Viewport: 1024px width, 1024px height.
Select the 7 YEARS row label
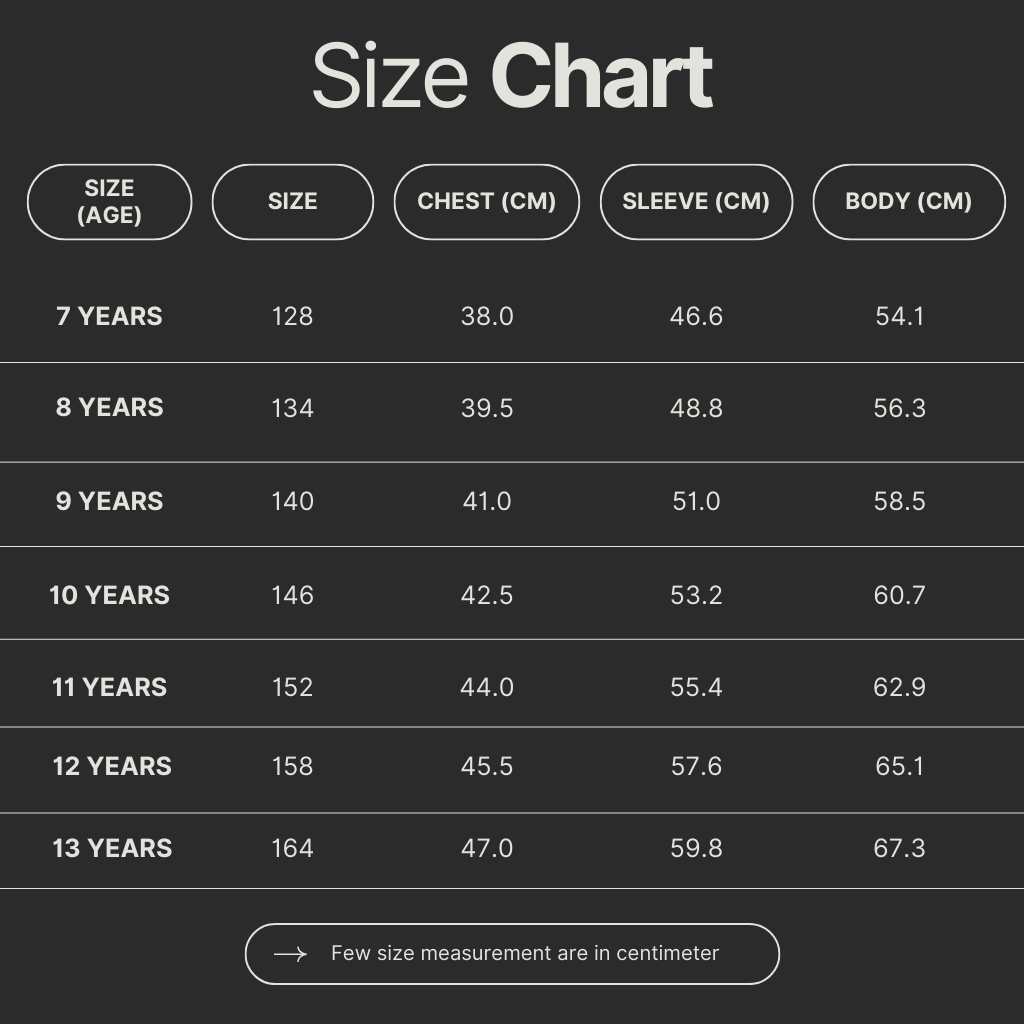coord(109,316)
